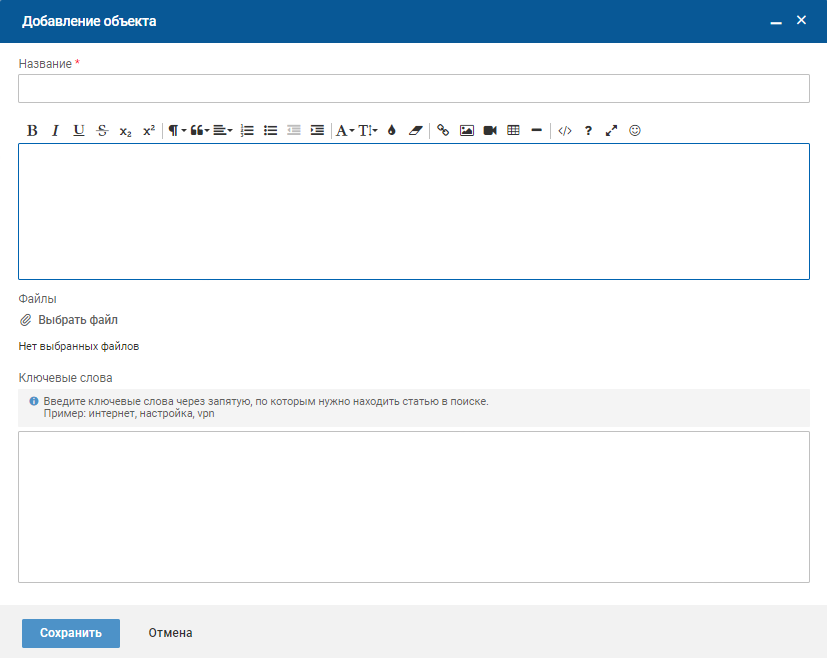Open the paragraph format dropdown
The image size is (827, 658).
click(x=176, y=130)
